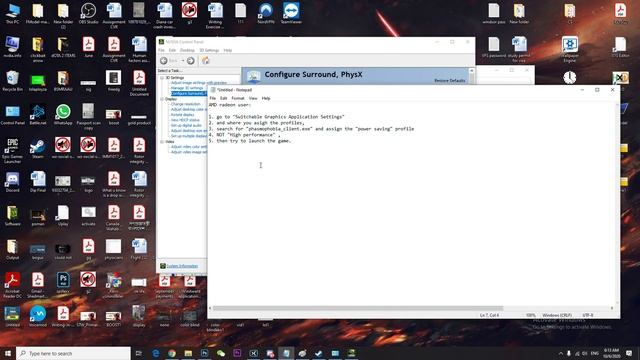The height and width of the screenshot is (360, 640).
Task: Select the Photoshop PSD file on desktop
Action: click(x=63, y=282)
